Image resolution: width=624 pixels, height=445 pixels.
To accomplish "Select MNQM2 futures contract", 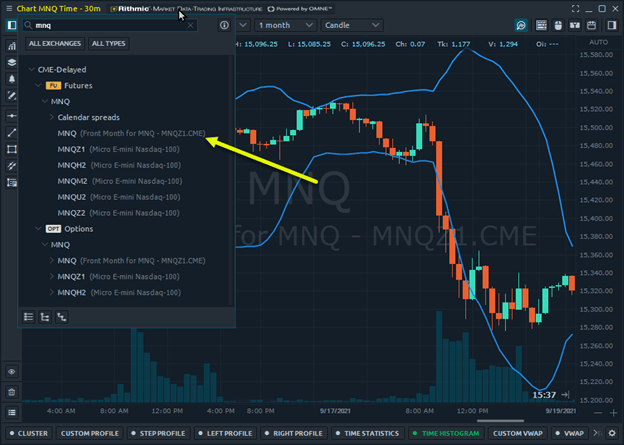I will coord(120,181).
